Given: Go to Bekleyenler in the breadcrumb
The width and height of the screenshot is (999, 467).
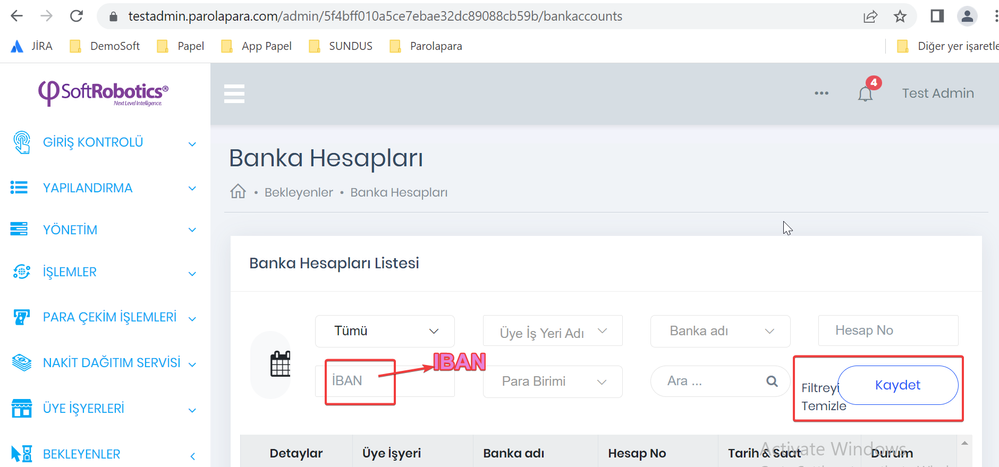Looking at the screenshot, I should pyautogui.click(x=299, y=192).
